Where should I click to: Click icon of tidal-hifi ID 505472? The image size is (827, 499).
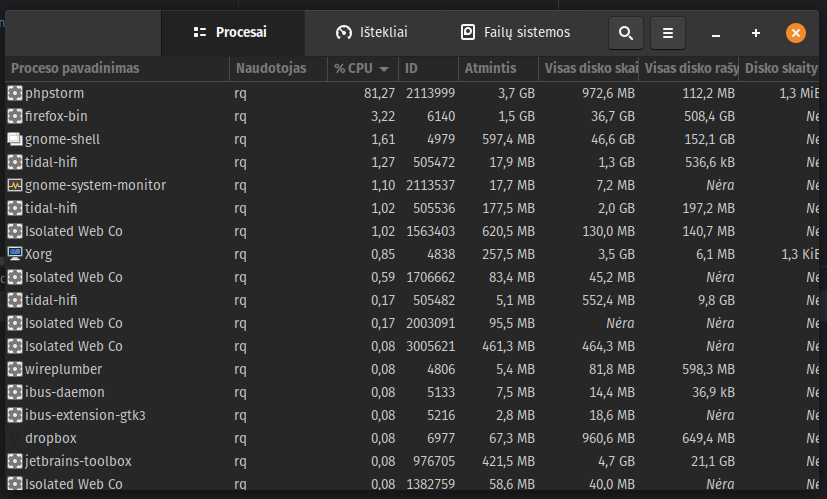coord(15,162)
